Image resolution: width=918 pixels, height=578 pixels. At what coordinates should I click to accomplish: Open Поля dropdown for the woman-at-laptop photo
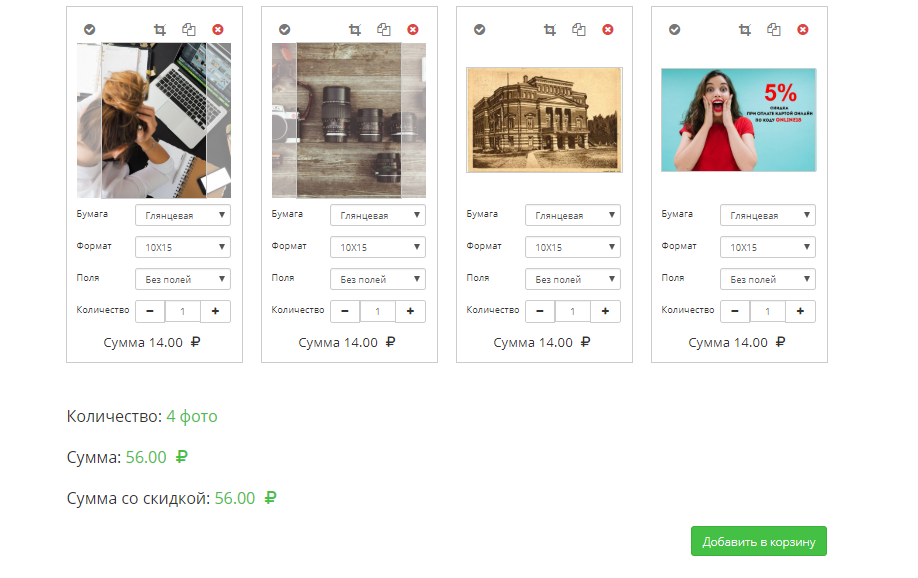183,279
